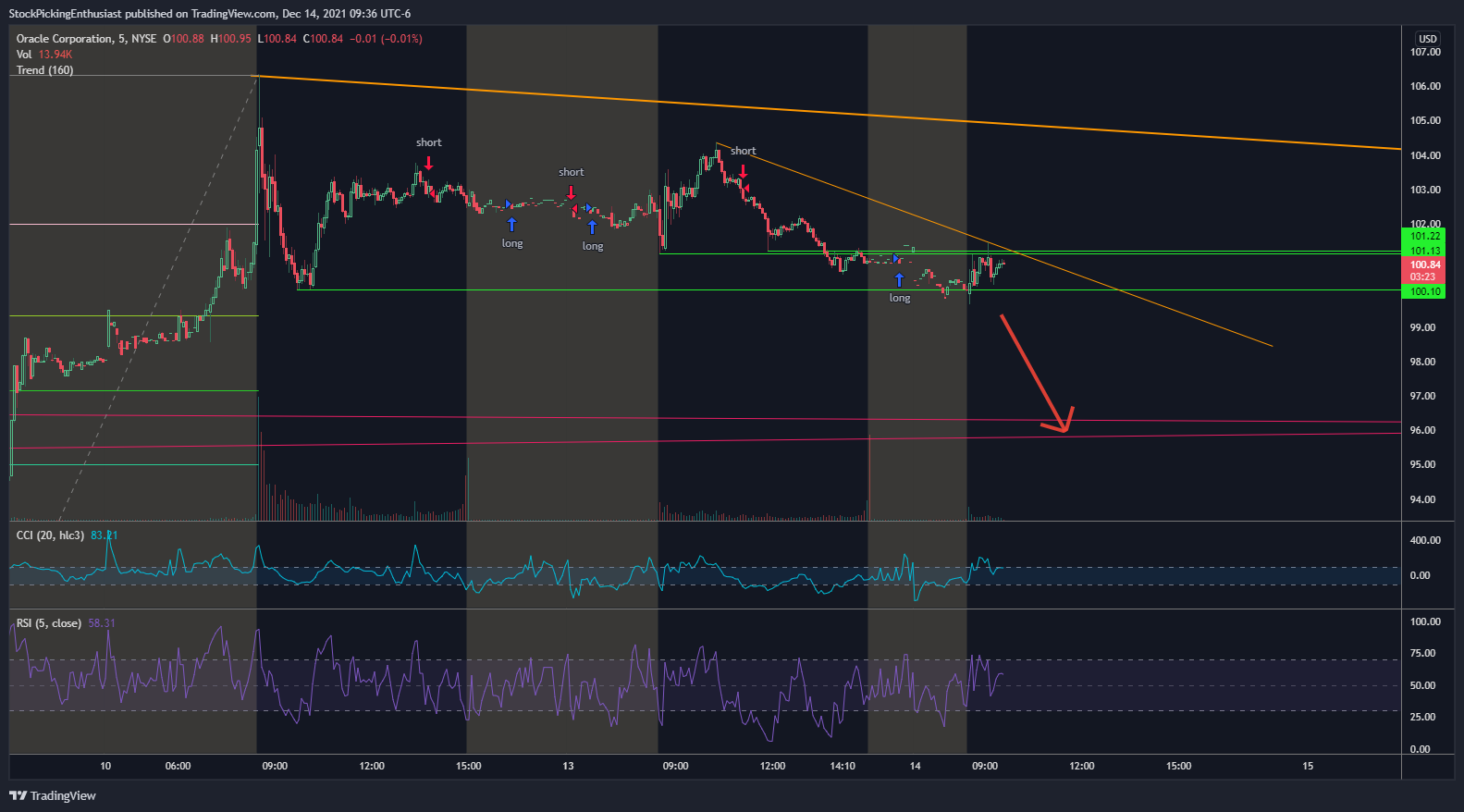Click date label 14 on time axis
Viewport: 1464px width, 812px height.
(916, 766)
